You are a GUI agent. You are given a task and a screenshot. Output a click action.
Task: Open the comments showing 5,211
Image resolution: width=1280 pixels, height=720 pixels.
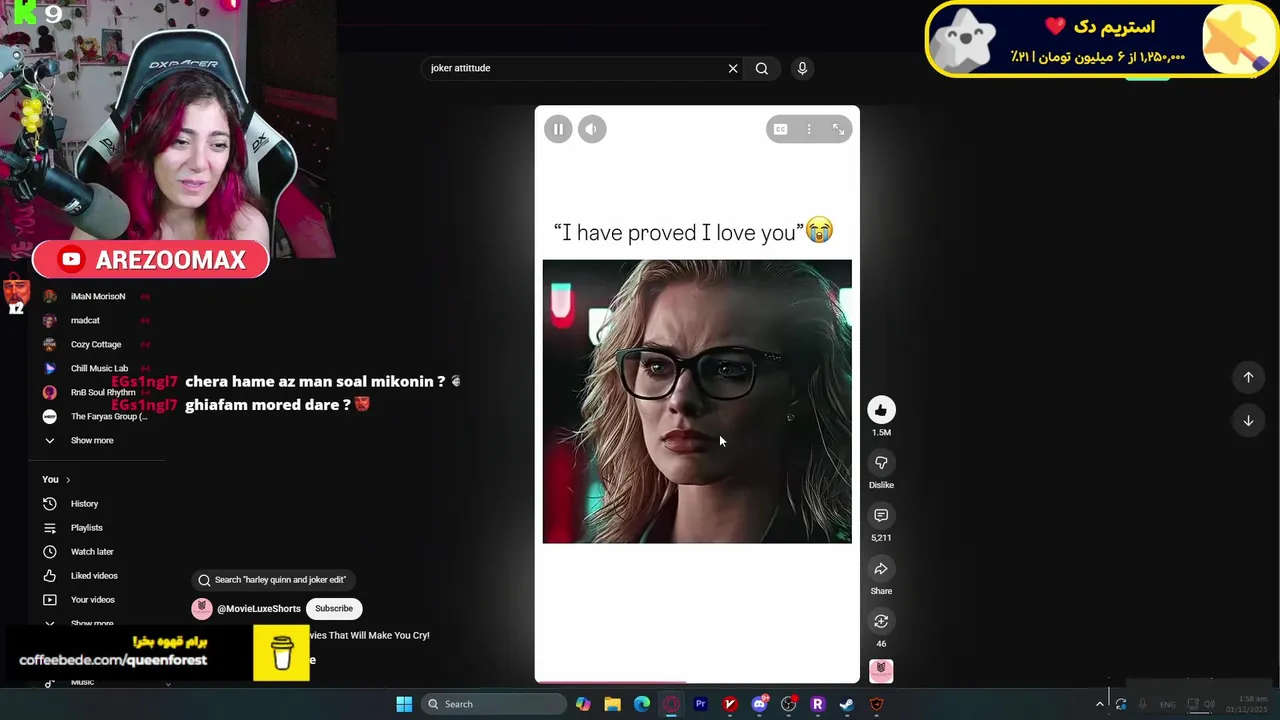[x=881, y=516]
